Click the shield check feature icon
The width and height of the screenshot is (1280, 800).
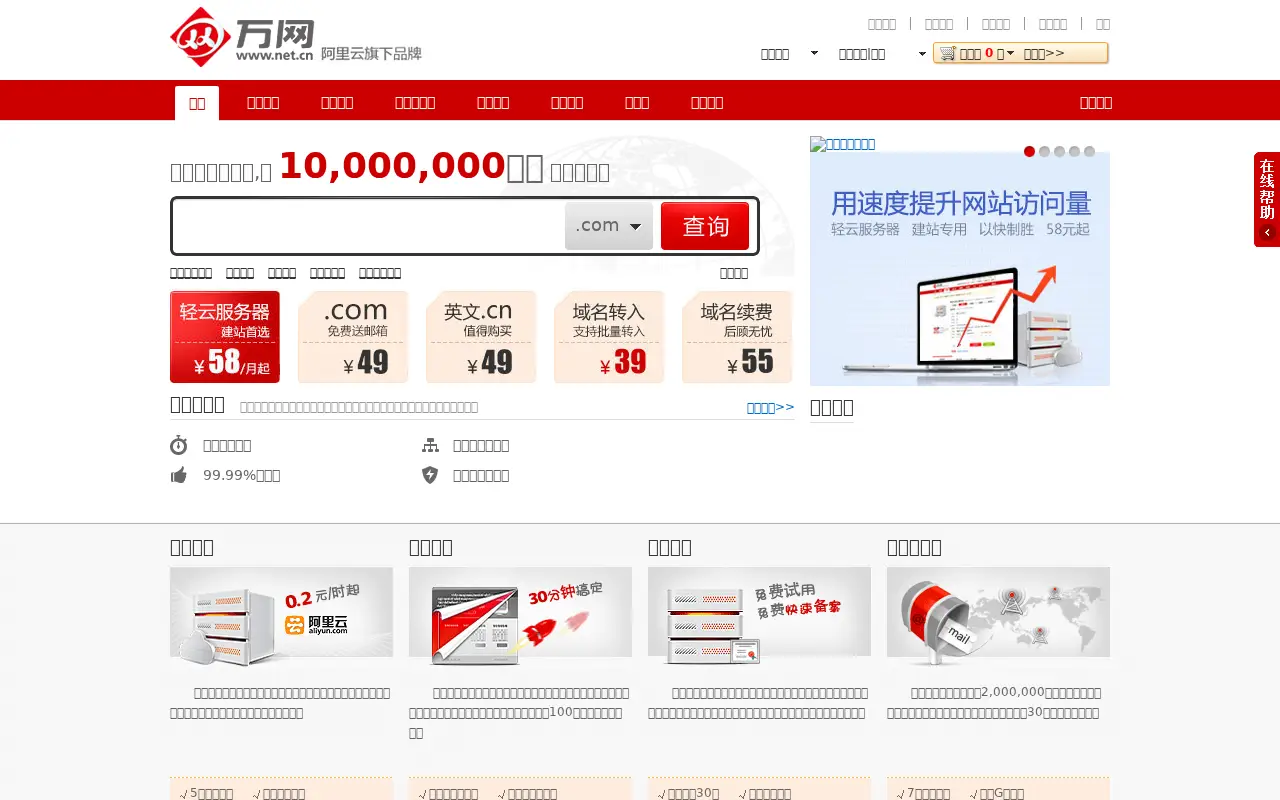point(430,475)
